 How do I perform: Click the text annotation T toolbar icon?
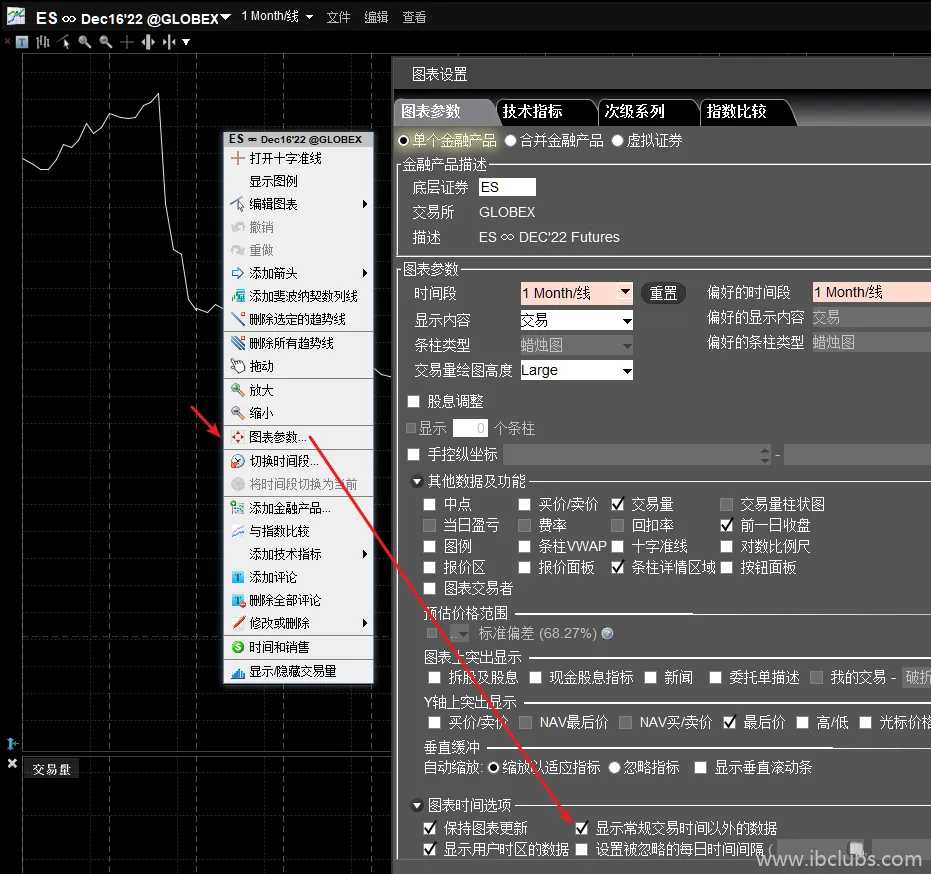22,42
